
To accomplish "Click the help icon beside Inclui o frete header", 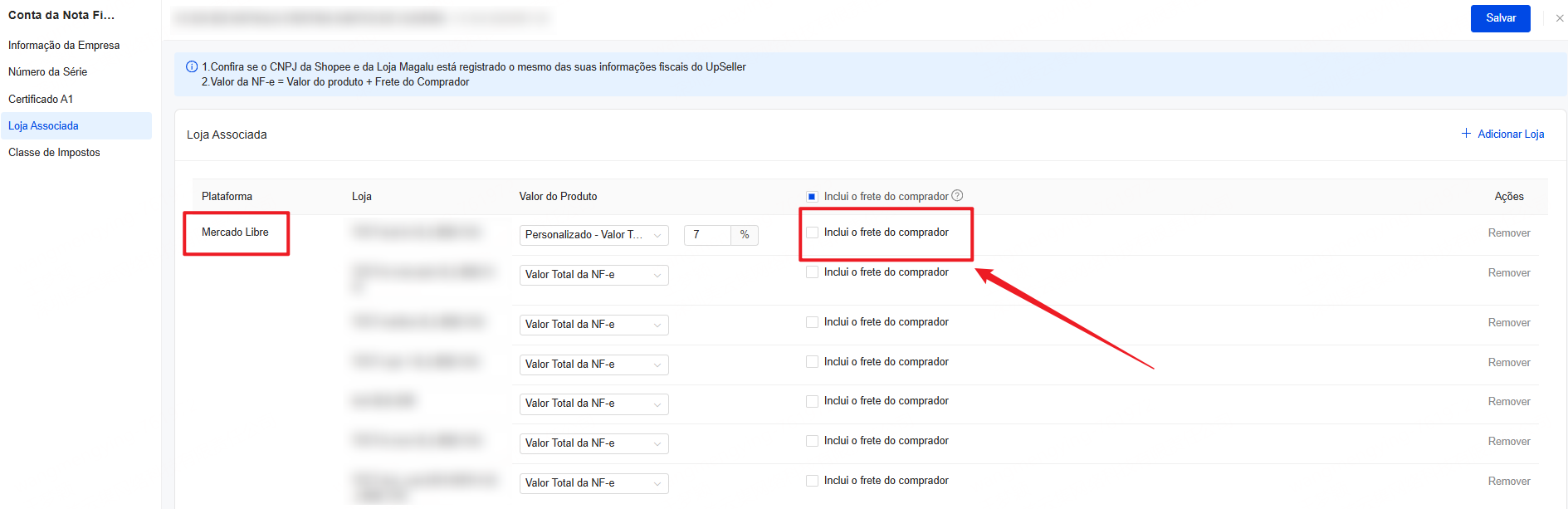I will (x=957, y=196).
